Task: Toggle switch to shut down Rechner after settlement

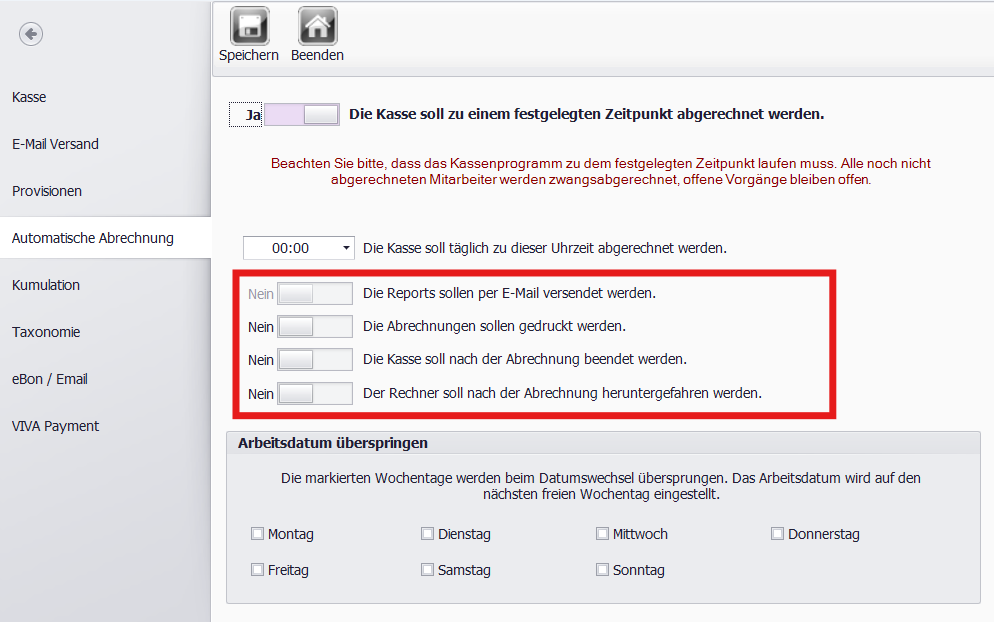Action: point(314,393)
